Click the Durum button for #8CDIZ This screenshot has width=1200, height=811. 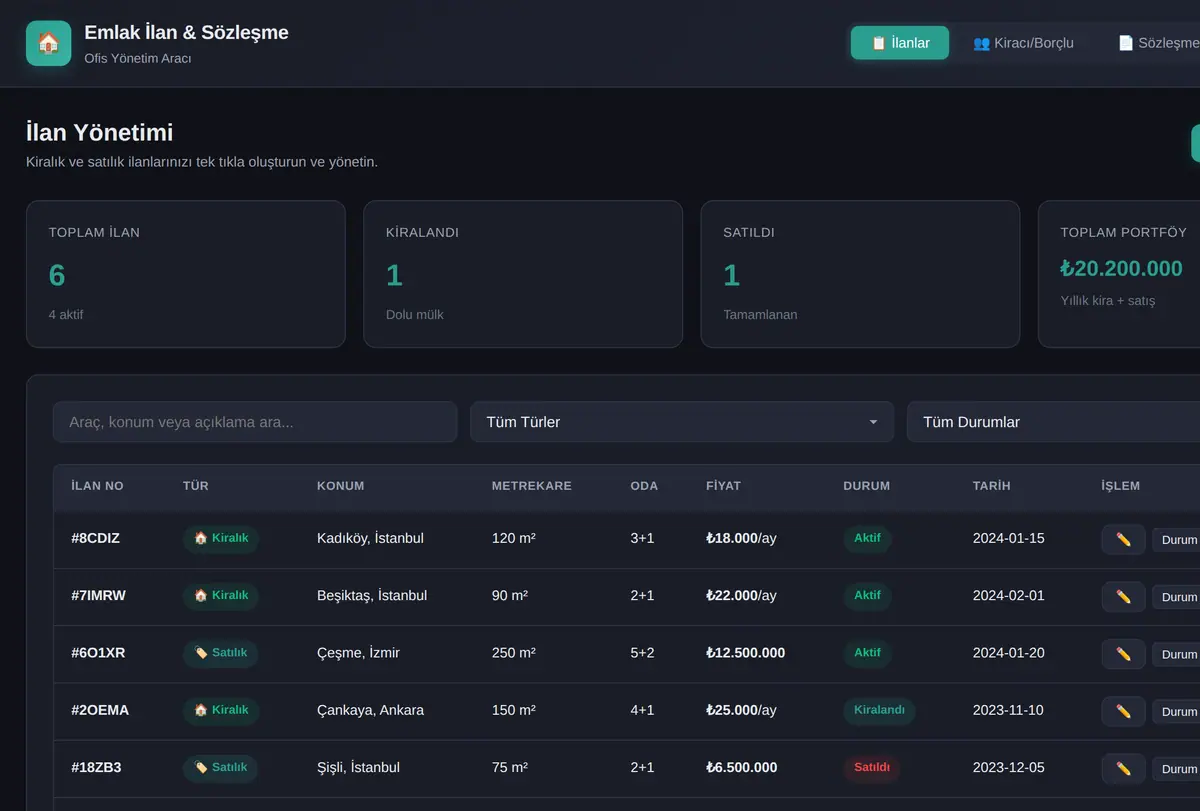coord(1177,539)
